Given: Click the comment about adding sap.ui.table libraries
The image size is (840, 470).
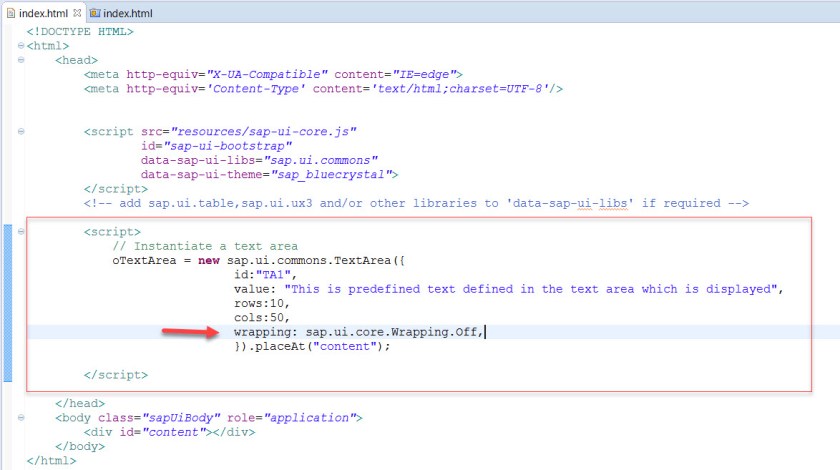Looking at the screenshot, I should click(416, 203).
